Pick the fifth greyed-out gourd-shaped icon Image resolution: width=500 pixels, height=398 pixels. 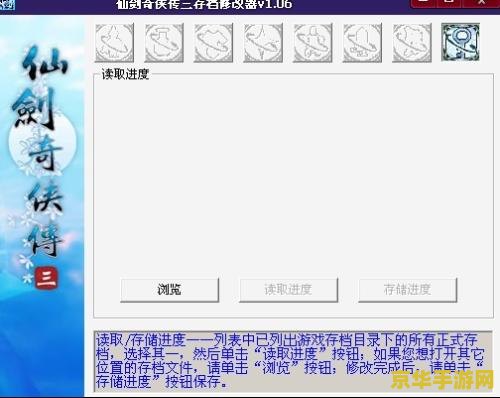pyautogui.click(x=313, y=43)
